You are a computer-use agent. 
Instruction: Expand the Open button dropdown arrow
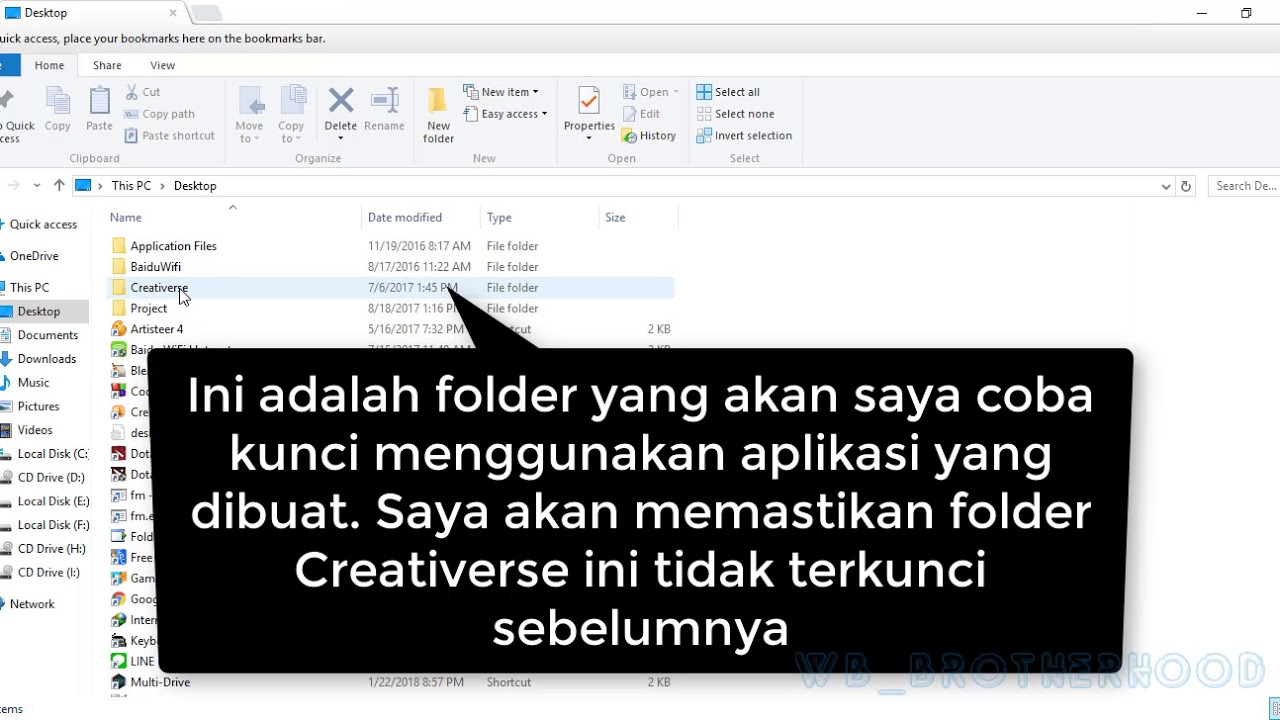point(676,92)
